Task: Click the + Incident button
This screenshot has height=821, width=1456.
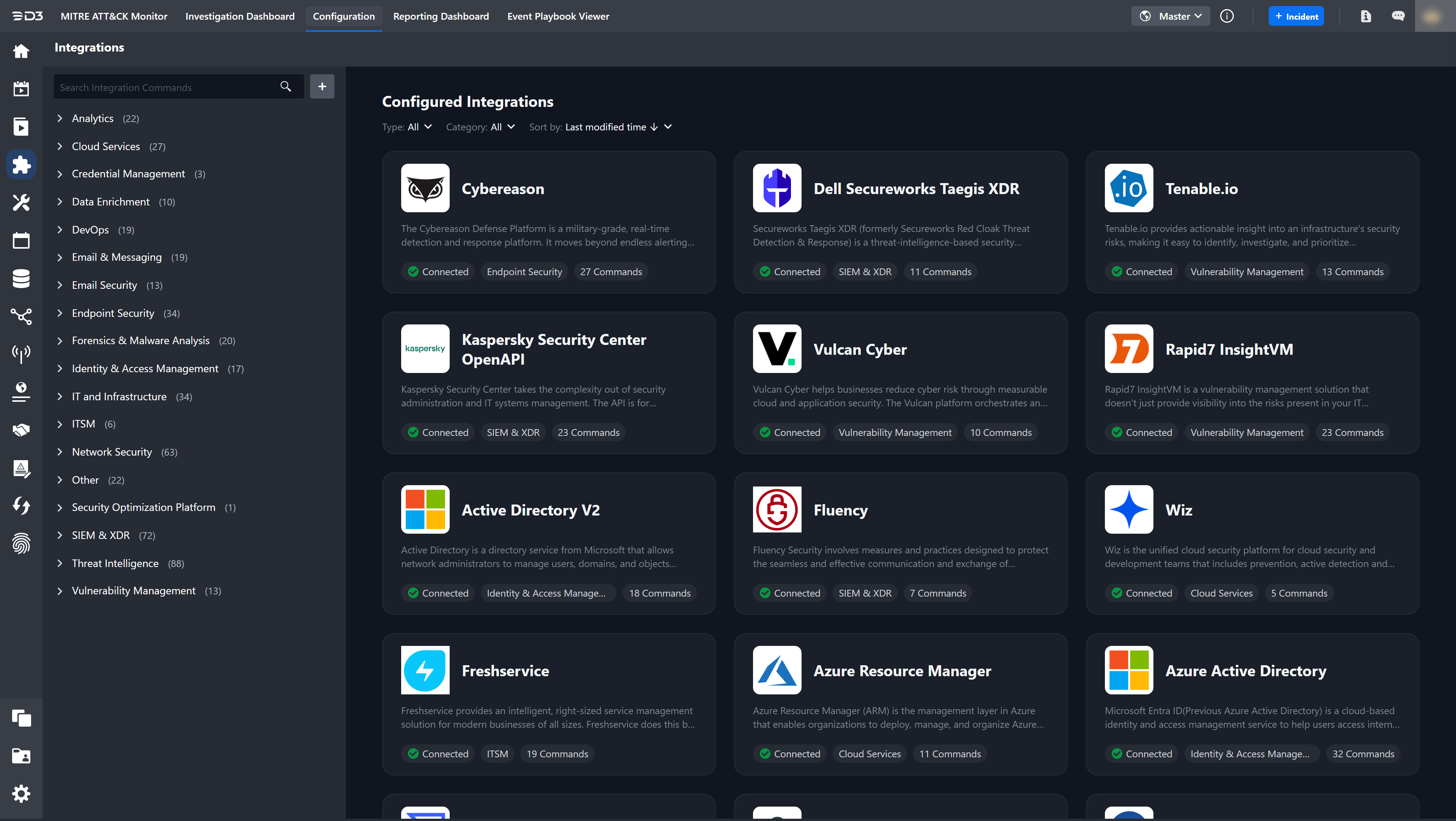Action: tap(1296, 16)
